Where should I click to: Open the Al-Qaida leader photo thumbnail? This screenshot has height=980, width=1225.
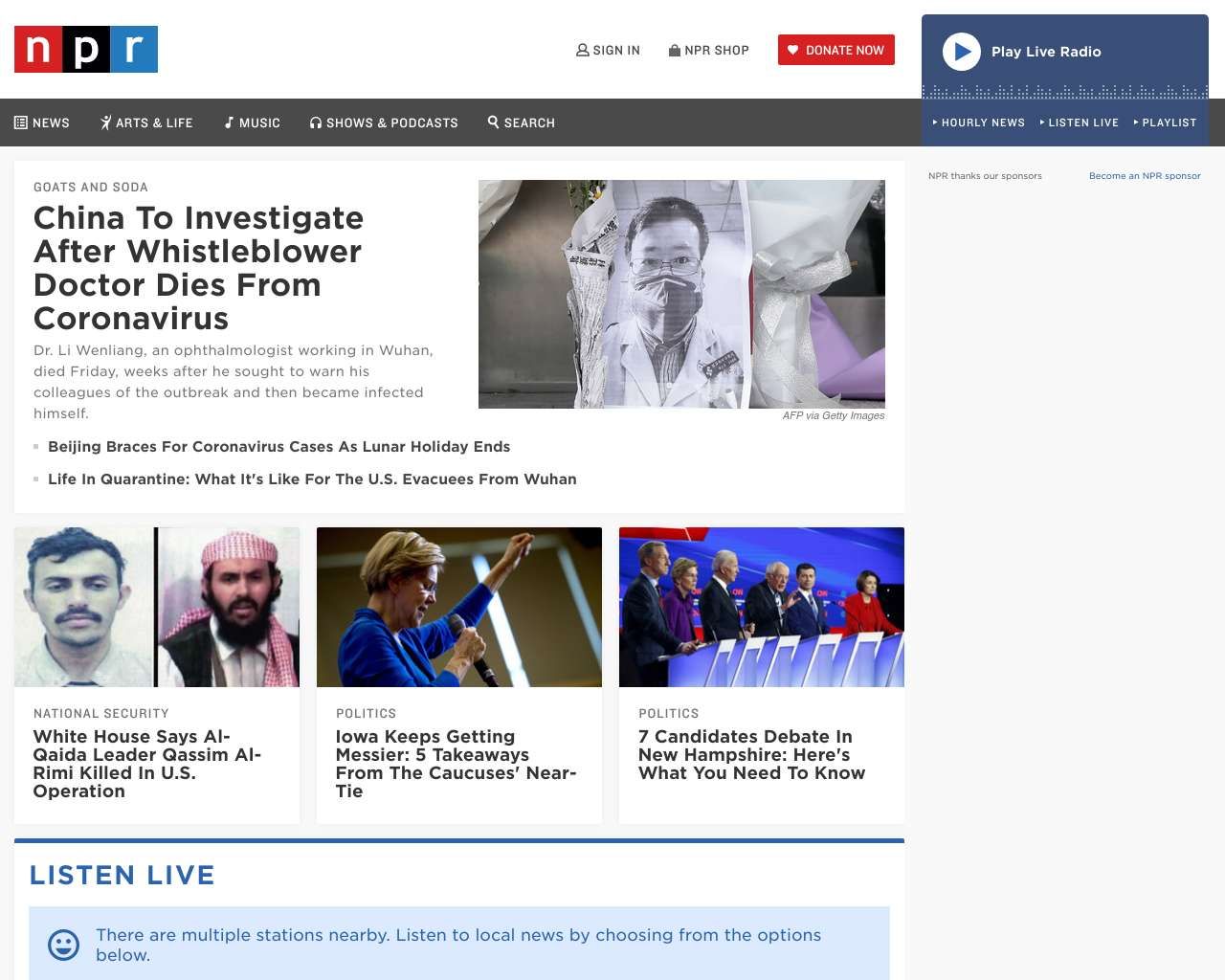(x=157, y=607)
